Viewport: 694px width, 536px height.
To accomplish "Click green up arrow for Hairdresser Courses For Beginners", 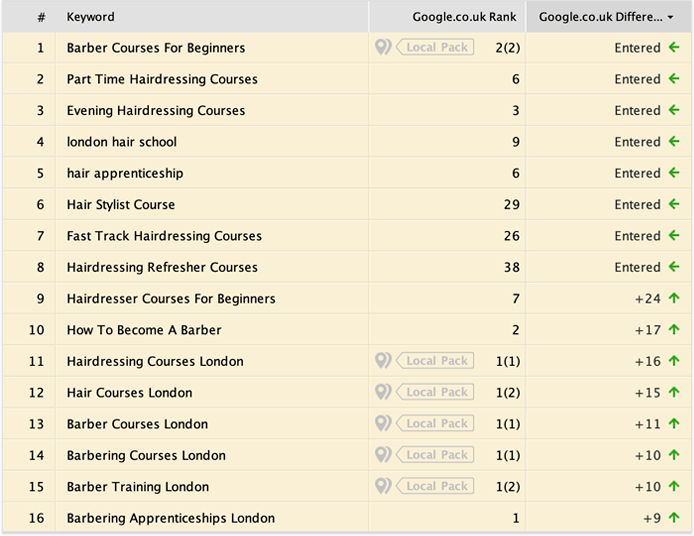I will pyautogui.click(x=674, y=298).
